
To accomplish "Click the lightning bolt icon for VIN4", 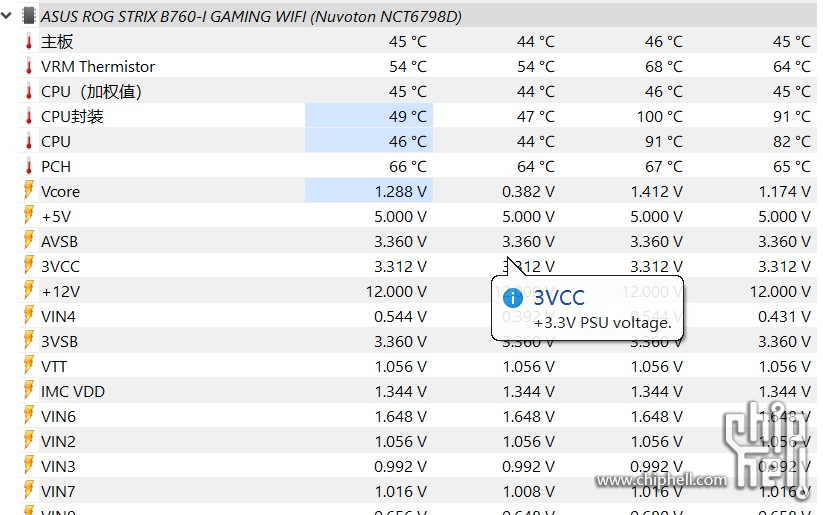I will coord(29,316).
